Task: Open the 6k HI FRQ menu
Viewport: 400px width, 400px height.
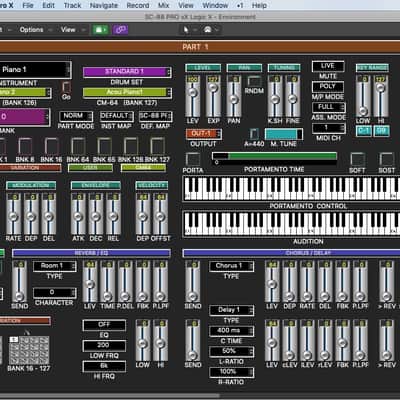Action: 104,366
